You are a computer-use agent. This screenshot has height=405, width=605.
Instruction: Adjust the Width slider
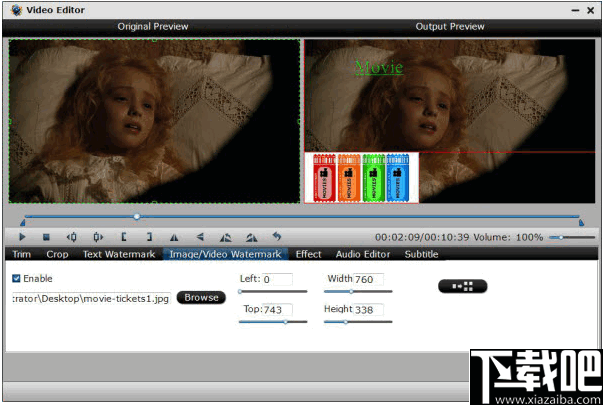pos(358,292)
